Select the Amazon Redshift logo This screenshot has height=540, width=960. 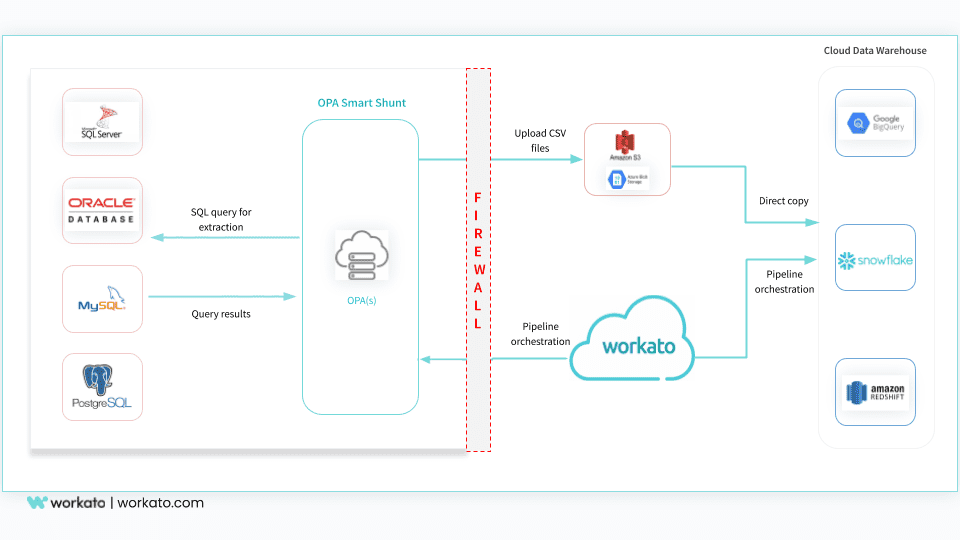(x=875, y=392)
